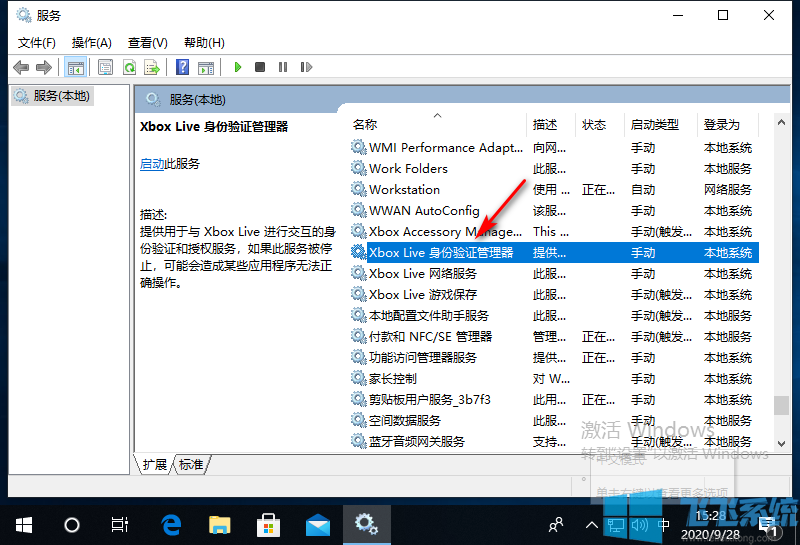Open the Properties toolbar icon

(106, 67)
